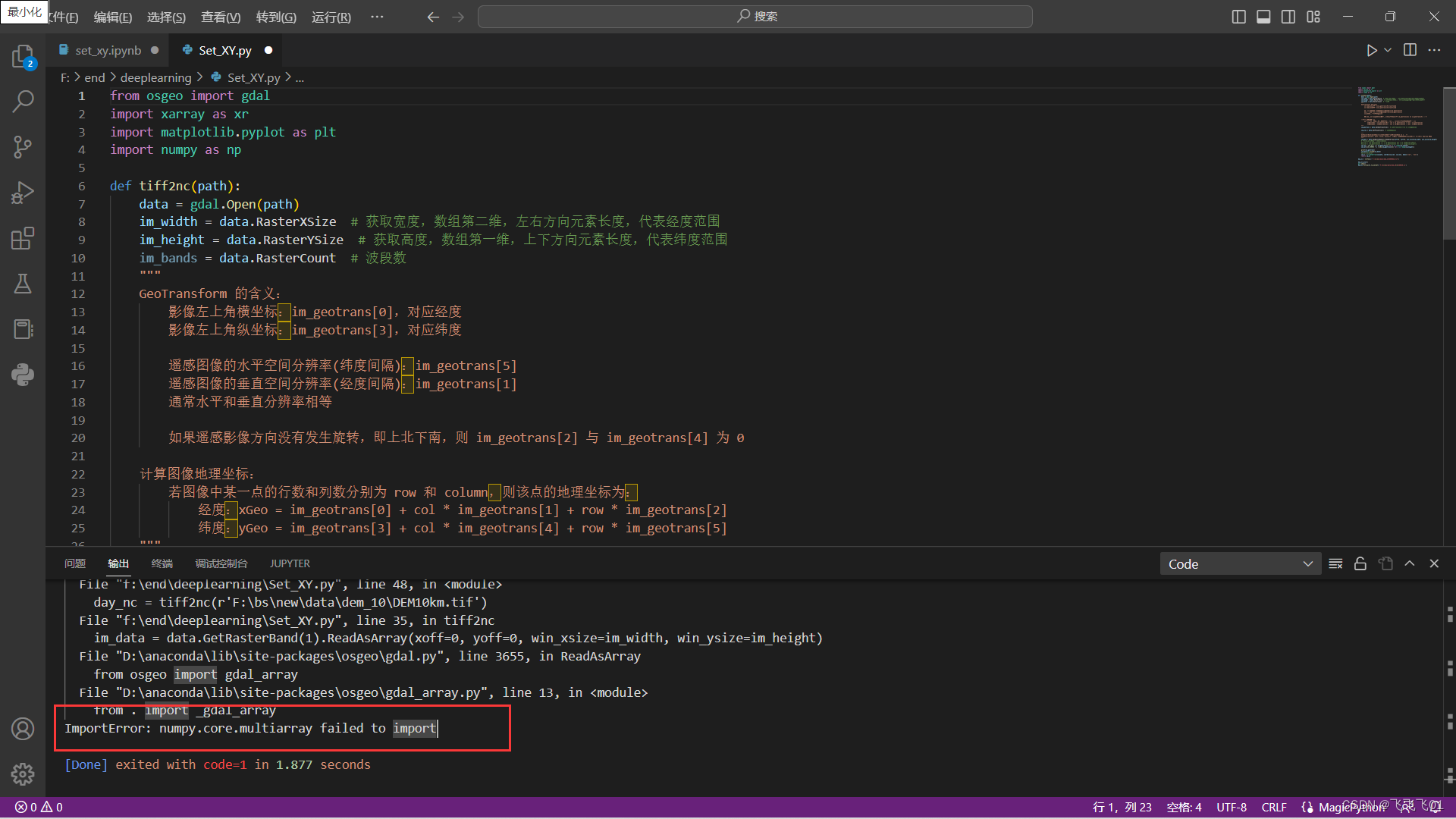Open Customize Layout options
The image size is (1456, 819).
[x=1313, y=17]
